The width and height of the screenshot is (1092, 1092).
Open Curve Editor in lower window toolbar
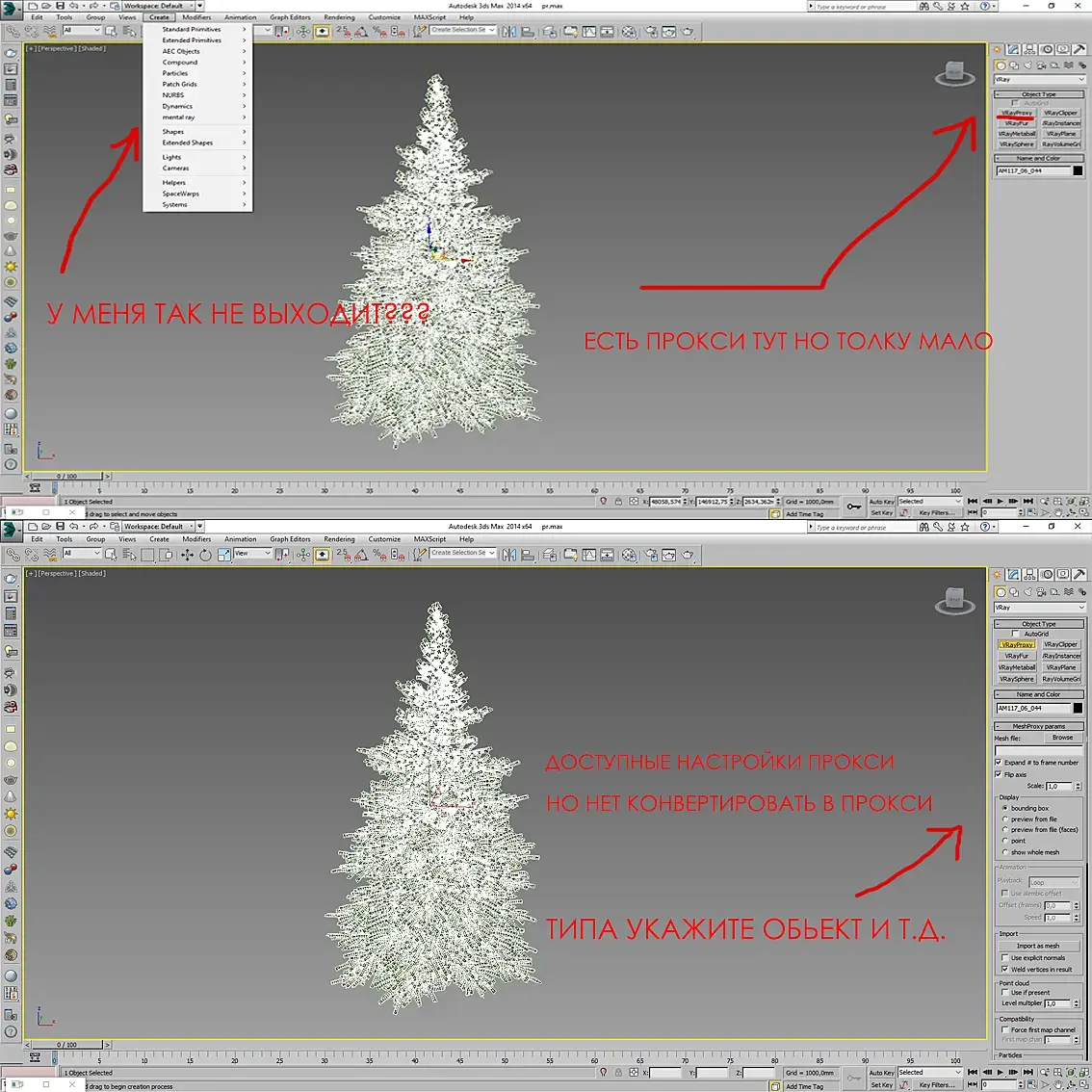pos(589,555)
